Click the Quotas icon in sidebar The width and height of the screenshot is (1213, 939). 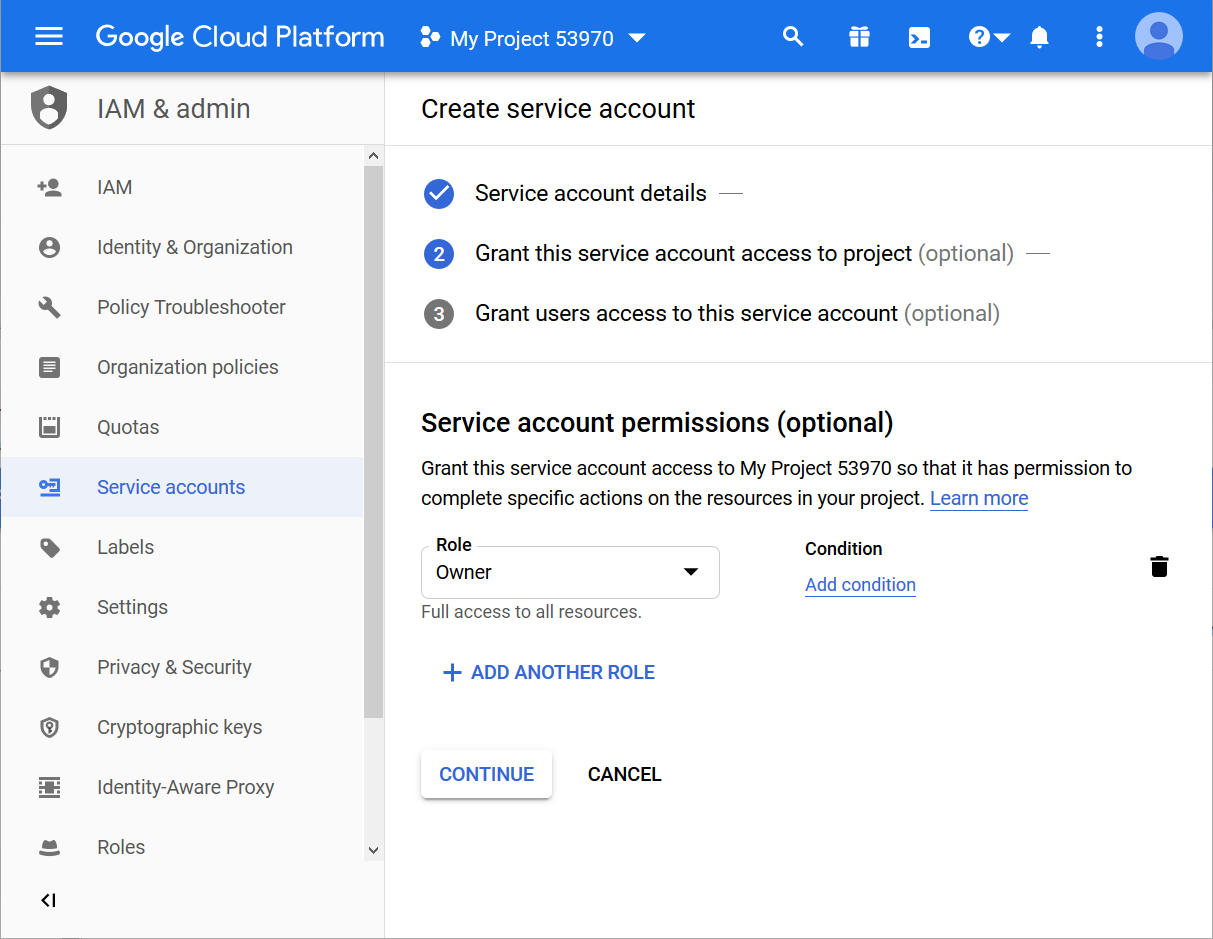tap(49, 427)
